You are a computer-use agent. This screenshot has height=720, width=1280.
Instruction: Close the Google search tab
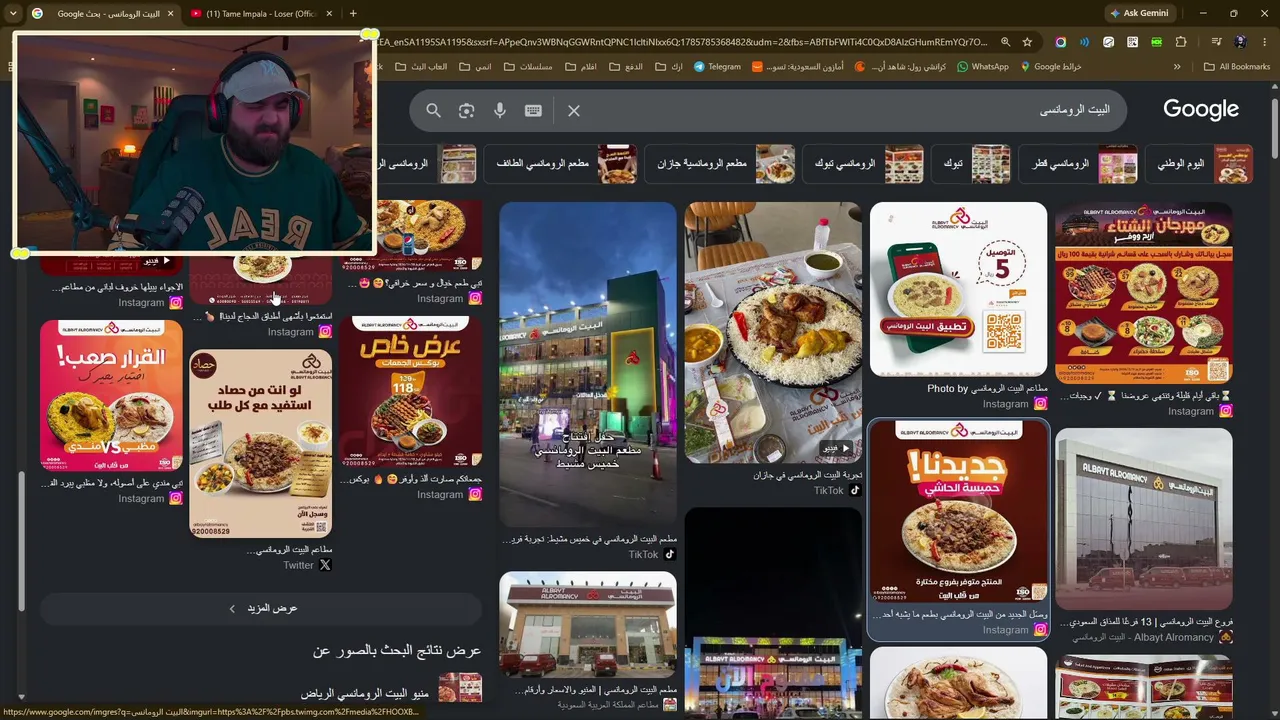pyautogui.click(x=170, y=13)
